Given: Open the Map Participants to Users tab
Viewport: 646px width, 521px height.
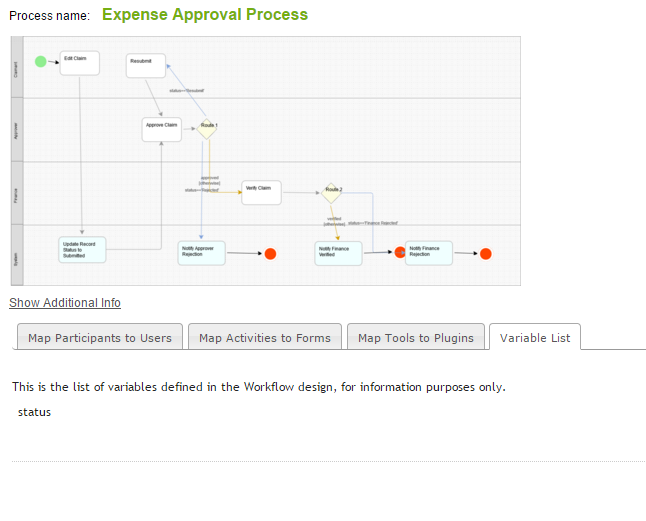Looking at the screenshot, I should pyautogui.click(x=100, y=338).
